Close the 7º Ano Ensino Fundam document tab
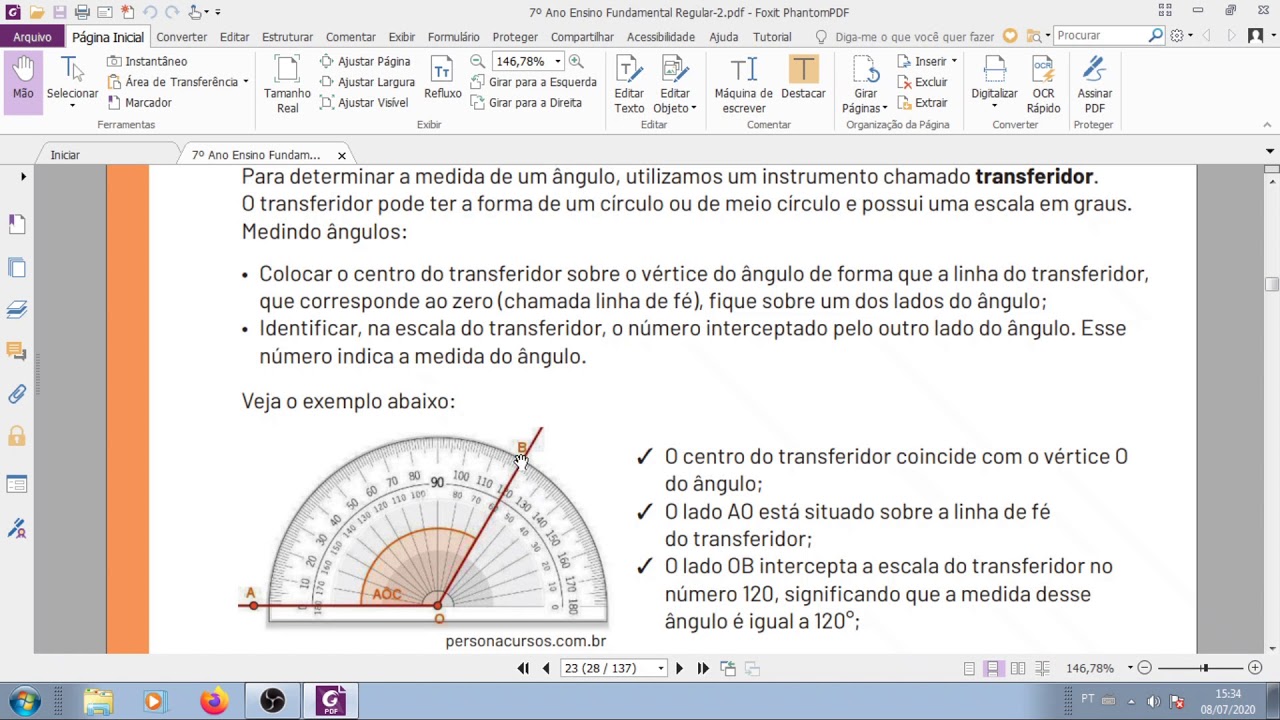The width and height of the screenshot is (1280, 720). pos(341,155)
